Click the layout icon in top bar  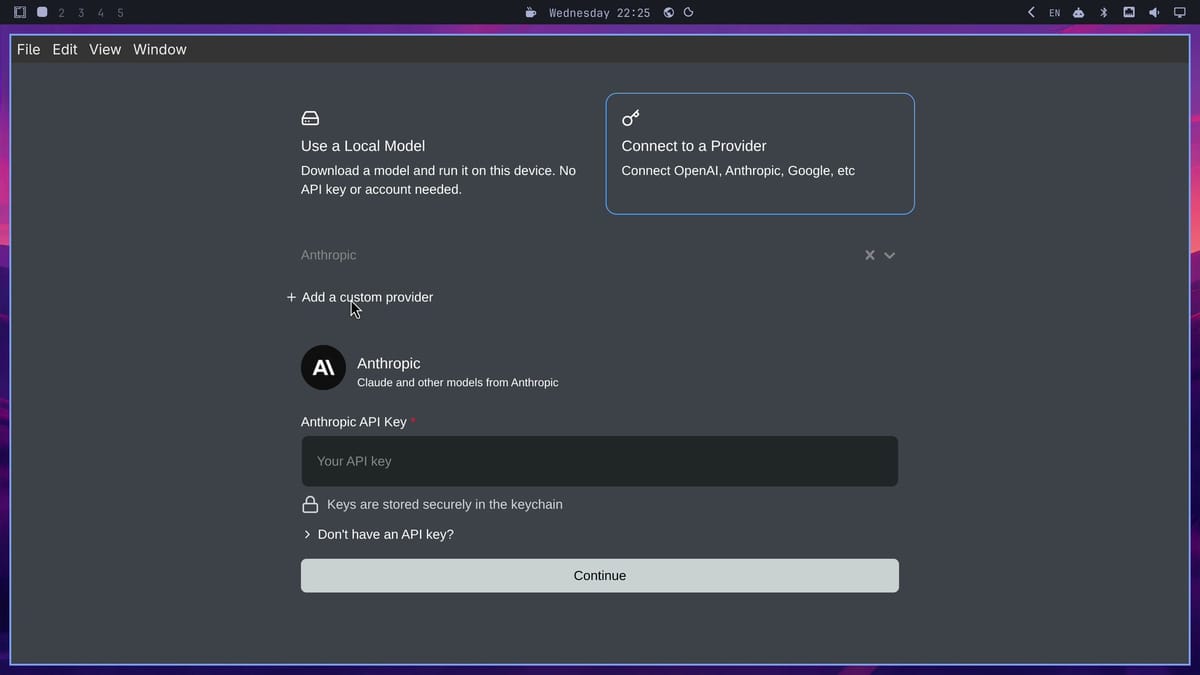pyautogui.click(x=20, y=13)
